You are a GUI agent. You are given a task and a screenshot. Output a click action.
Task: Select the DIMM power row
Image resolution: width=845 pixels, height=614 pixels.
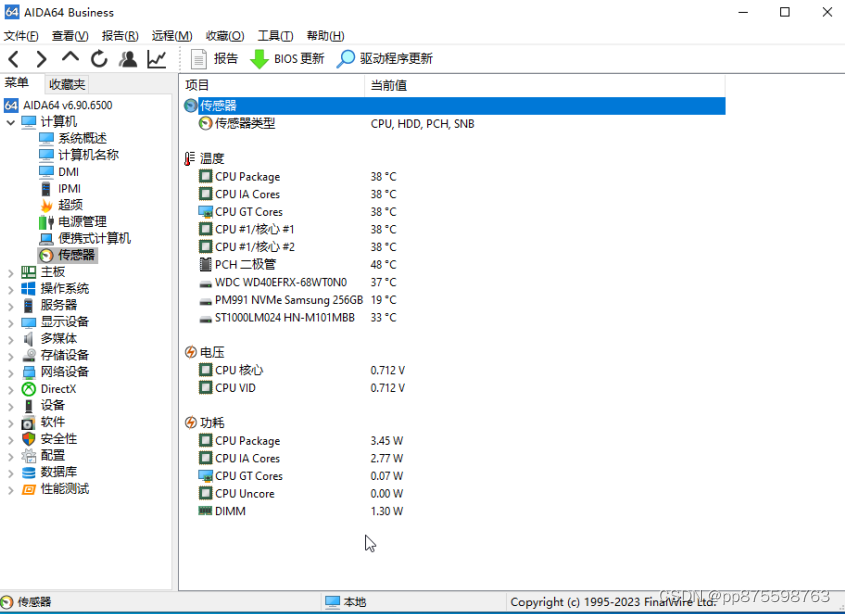455,511
